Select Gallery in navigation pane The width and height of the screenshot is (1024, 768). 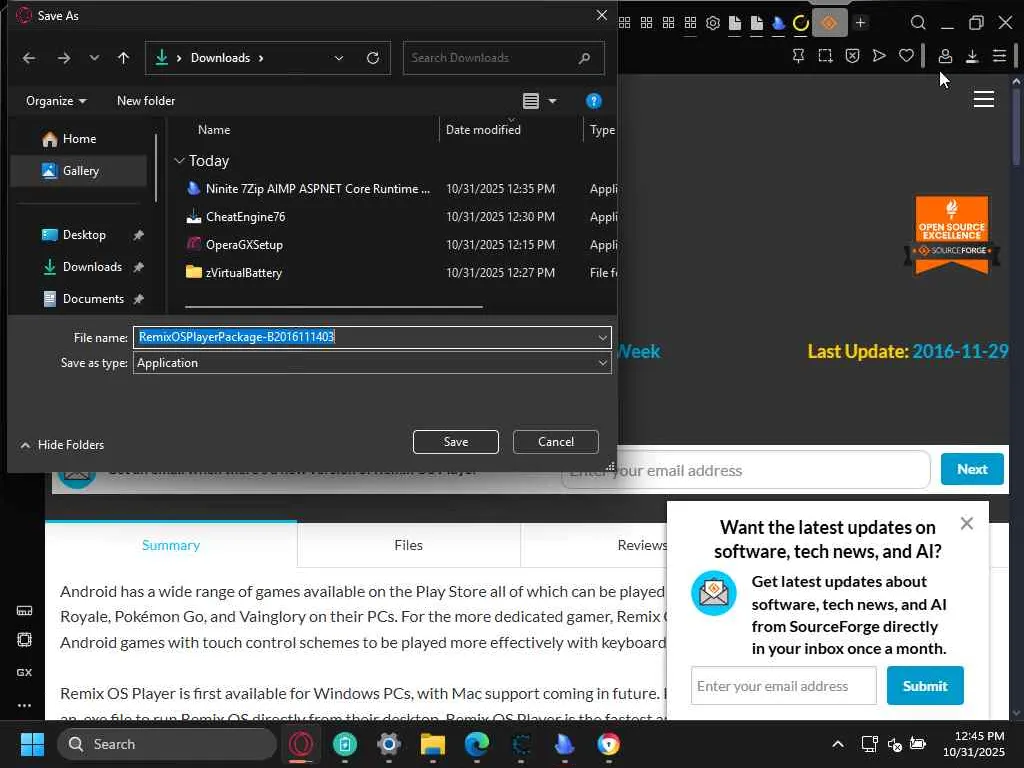pyautogui.click(x=80, y=171)
